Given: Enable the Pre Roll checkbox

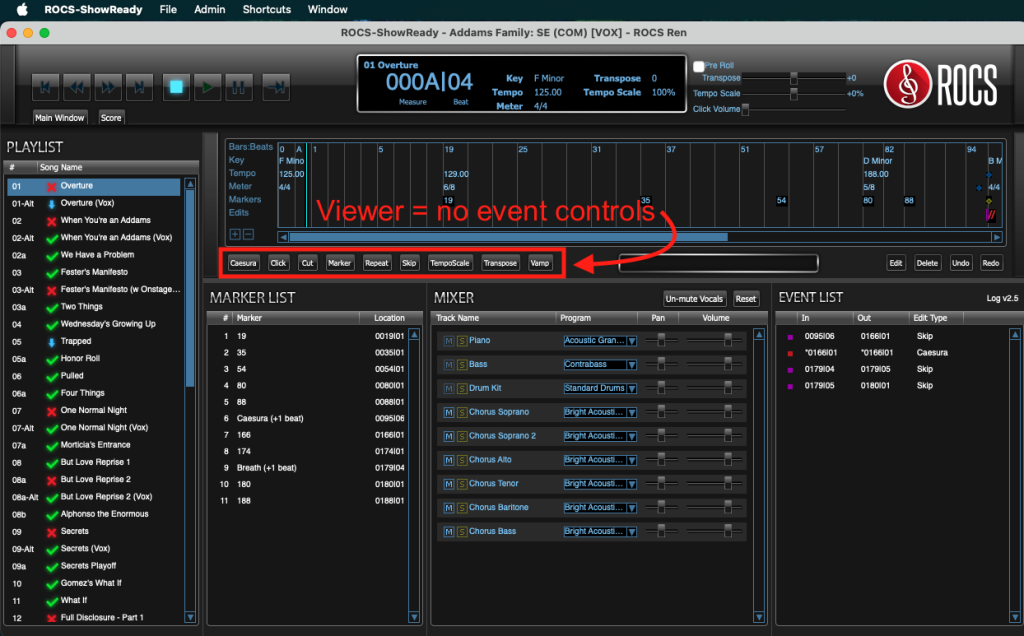Looking at the screenshot, I should click(x=699, y=66).
